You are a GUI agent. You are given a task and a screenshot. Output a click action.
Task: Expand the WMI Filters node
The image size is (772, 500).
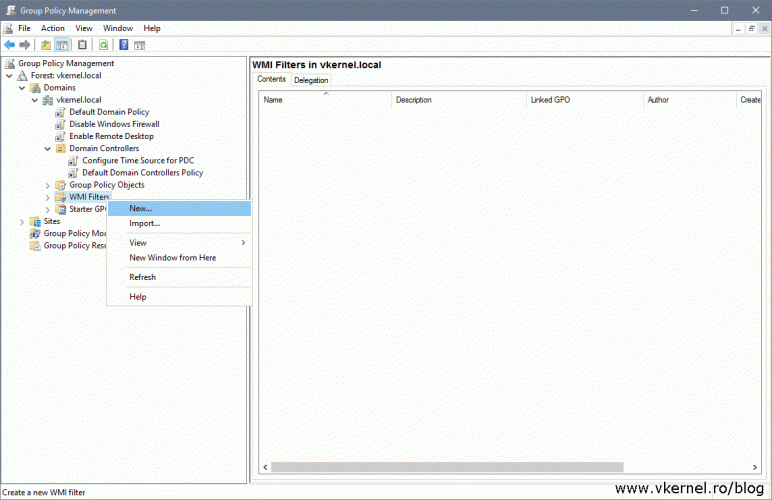click(x=48, y=197)
